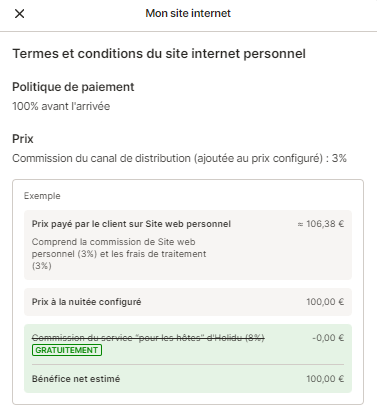This screenshot has height=420, width=377.
Task: Click the green commission summary box
Action: 188,358
